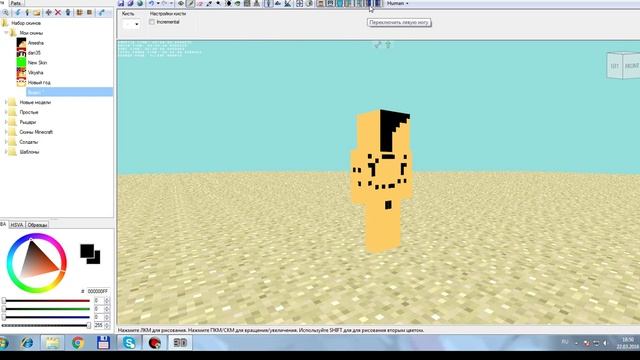
Task: Expand the Шаблоны folder
Action: [x=6, y=152]
